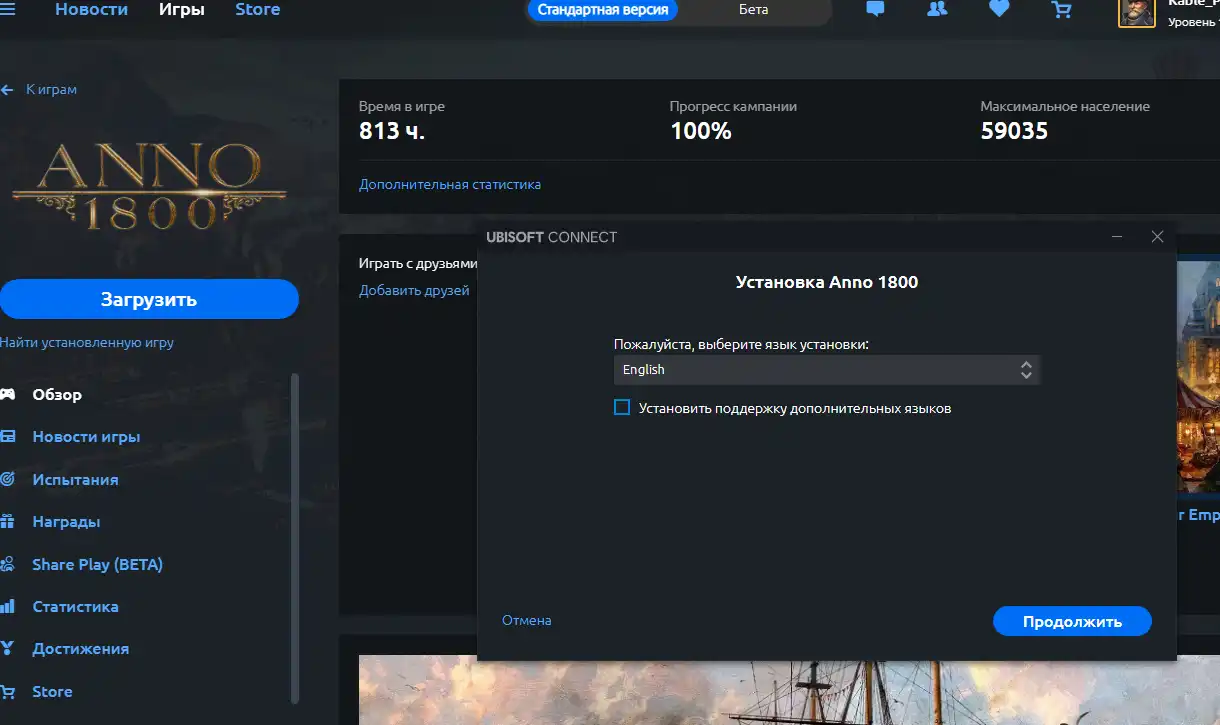This screenshot has height=725, width=1220.
Task: Switch to the Бета version
Action: click(x=754, y=10)
